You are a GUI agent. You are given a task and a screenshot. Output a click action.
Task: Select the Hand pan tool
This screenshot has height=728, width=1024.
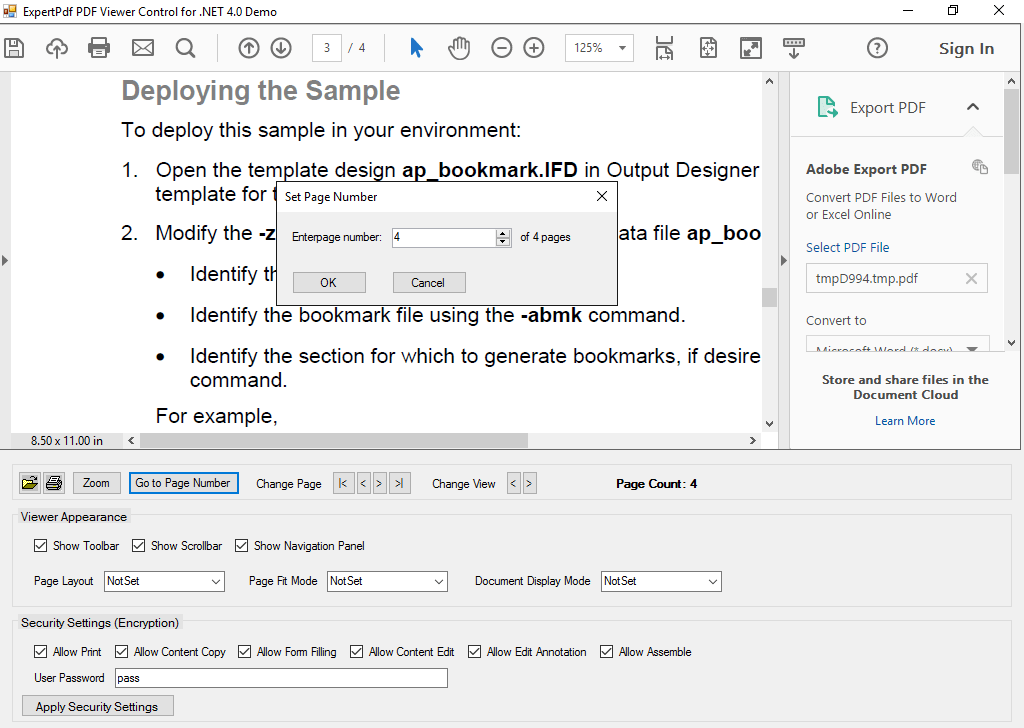pos(459,47)
